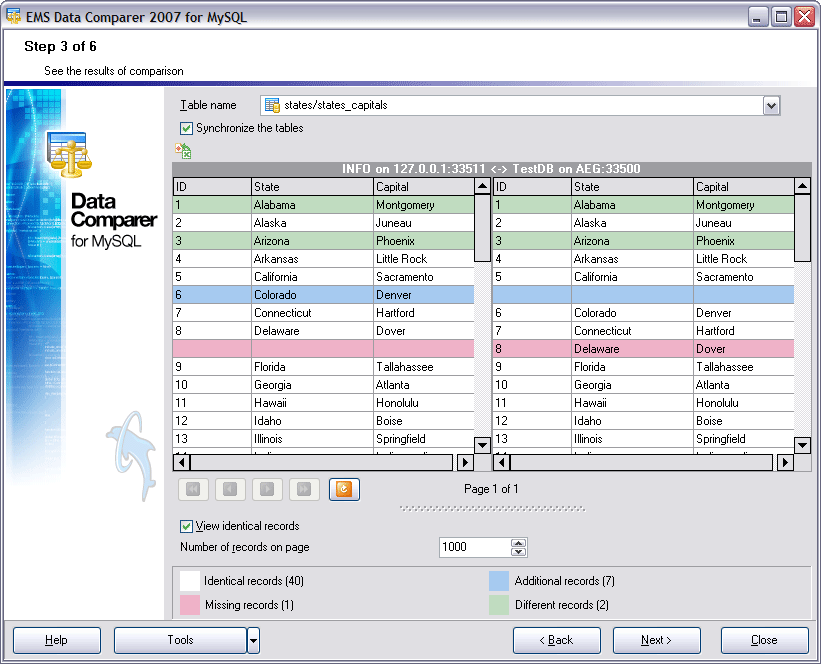Screen dimensions: 821x664
Task: Go to next page navigation button
Action: 267,489
